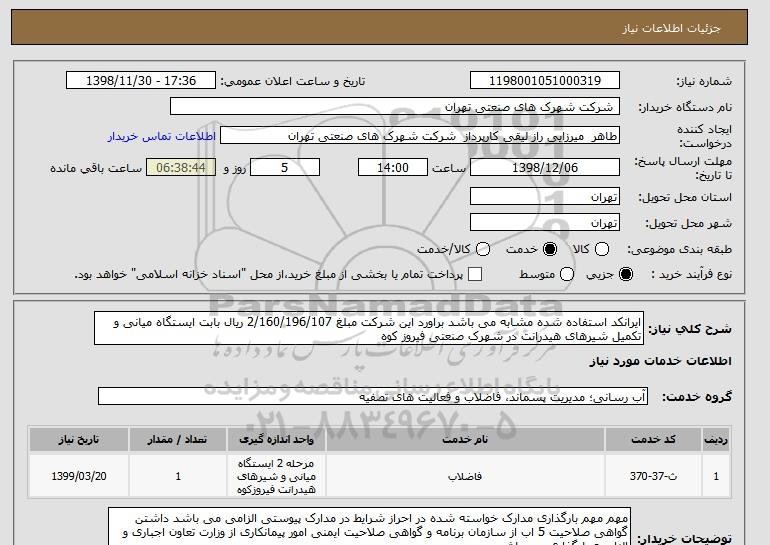Screen dimensions: 770x545
Task: Click the طبقه بندی موضوعی label
Action: point(679,249)
